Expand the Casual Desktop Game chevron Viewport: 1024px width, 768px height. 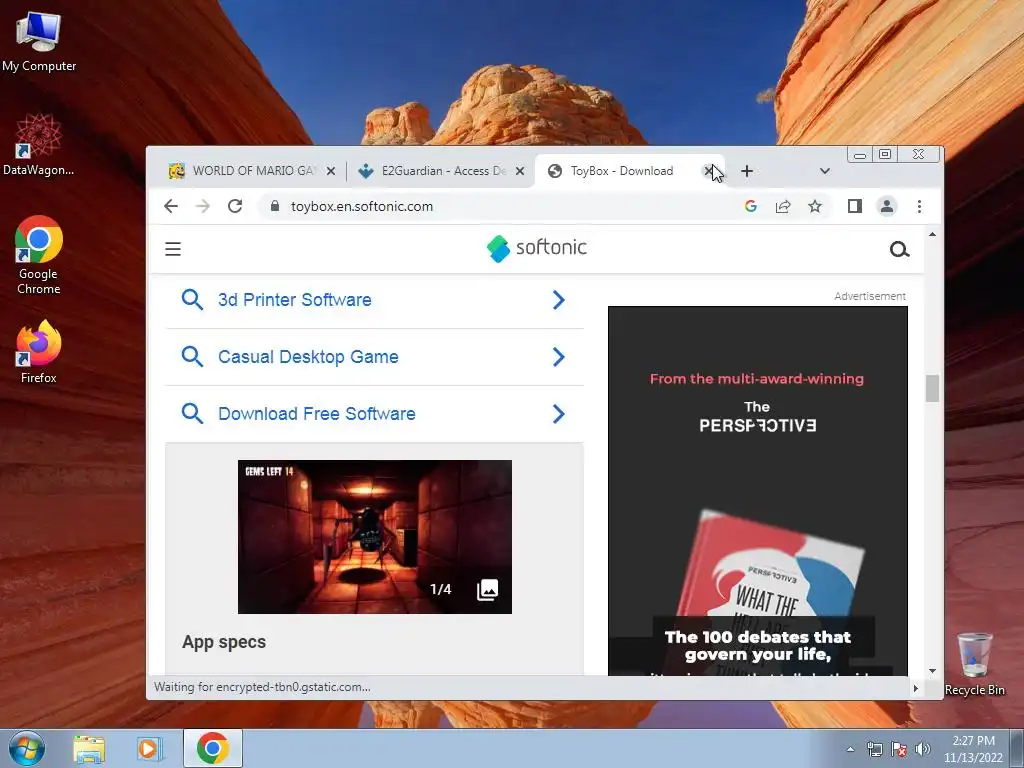(558, 357)
